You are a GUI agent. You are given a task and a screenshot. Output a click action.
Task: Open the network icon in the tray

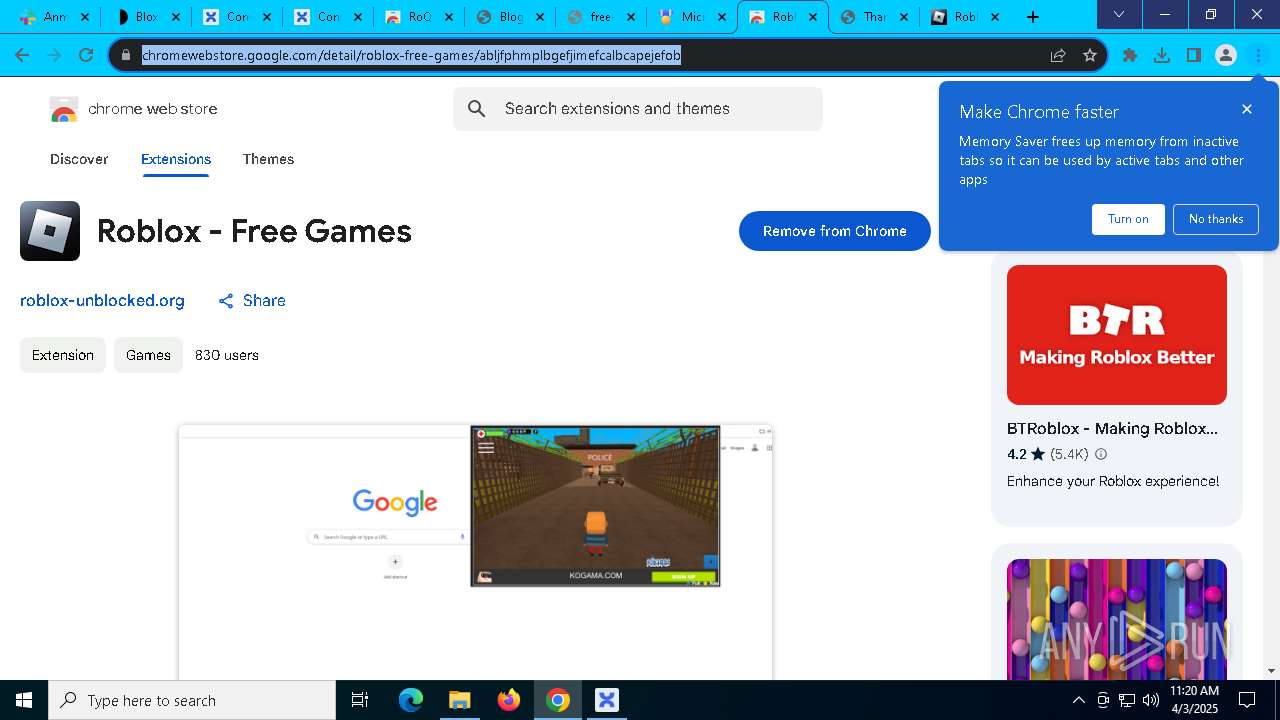pyautogui.click(x=1127, y=700)
